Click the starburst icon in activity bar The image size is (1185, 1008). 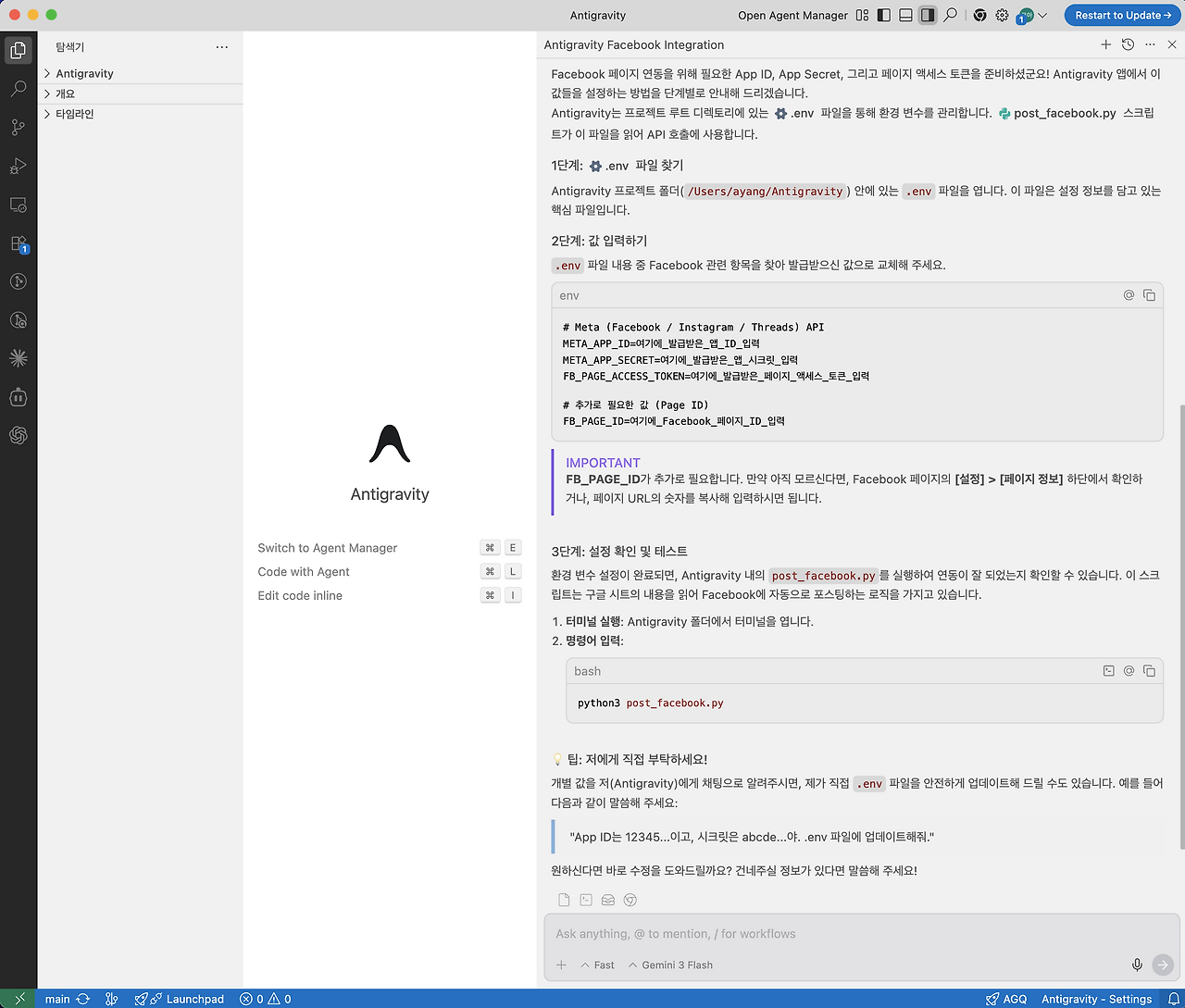click(x=19, y=358)
